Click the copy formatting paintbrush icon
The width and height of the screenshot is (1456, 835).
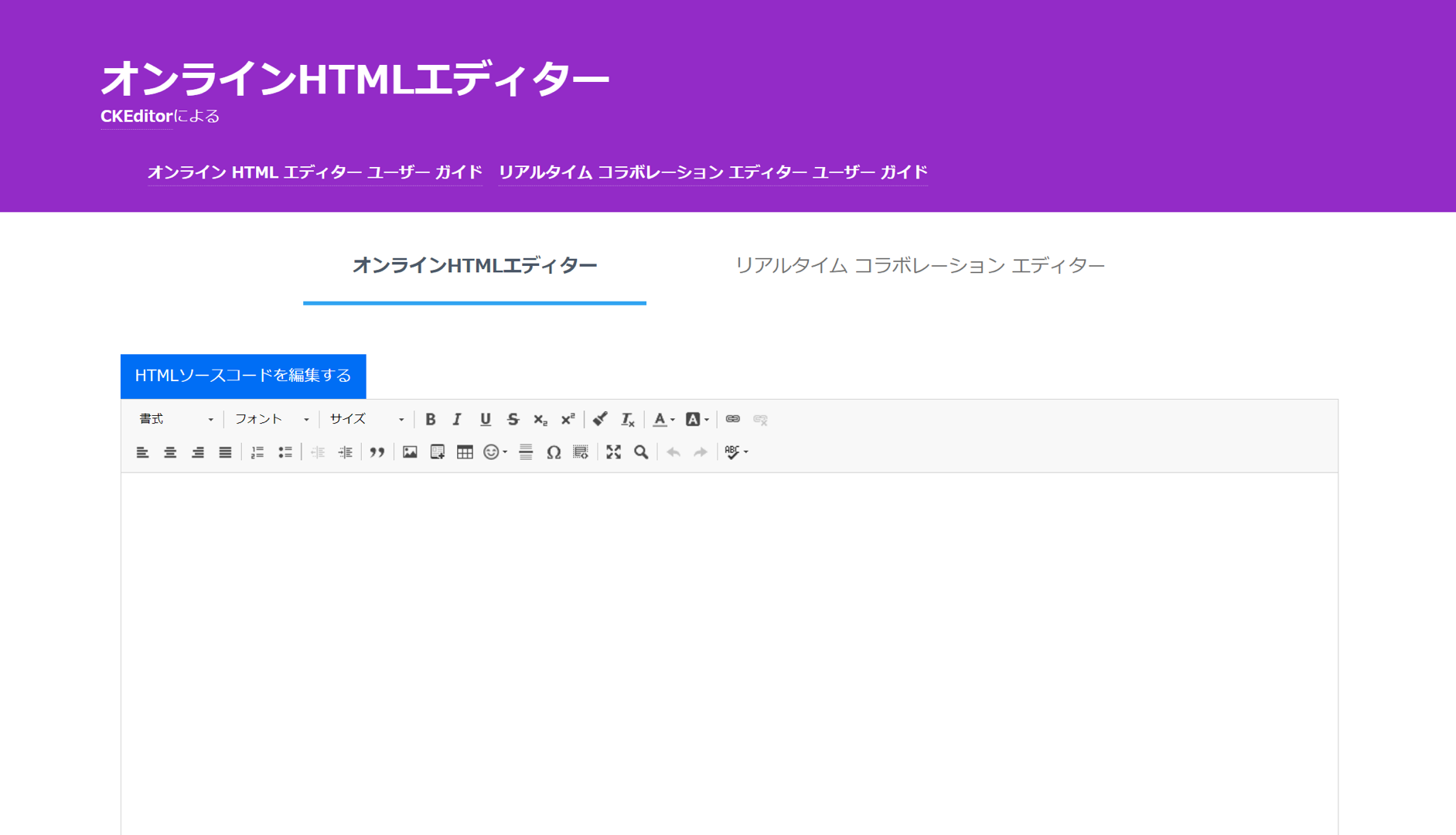tap(600, 419)
